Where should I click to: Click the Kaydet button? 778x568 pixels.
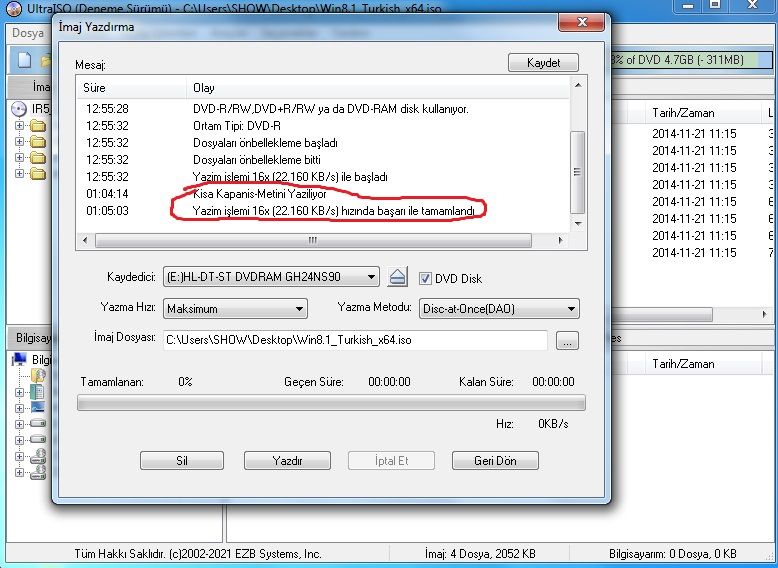tap(543, 63)
